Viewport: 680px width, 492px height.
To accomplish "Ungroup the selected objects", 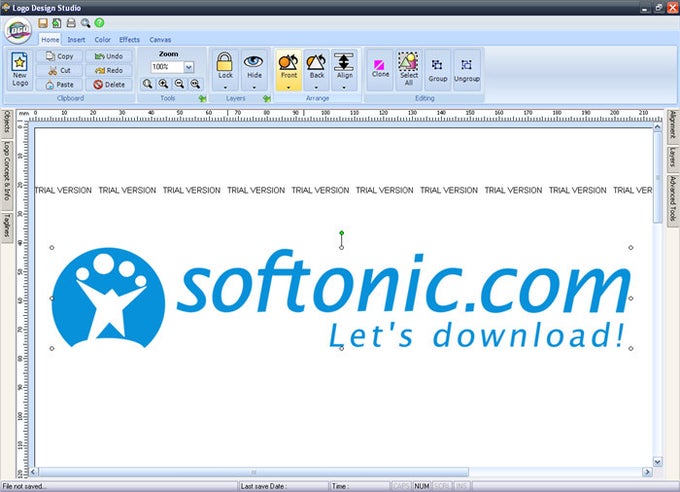I will tap(467, 69).
